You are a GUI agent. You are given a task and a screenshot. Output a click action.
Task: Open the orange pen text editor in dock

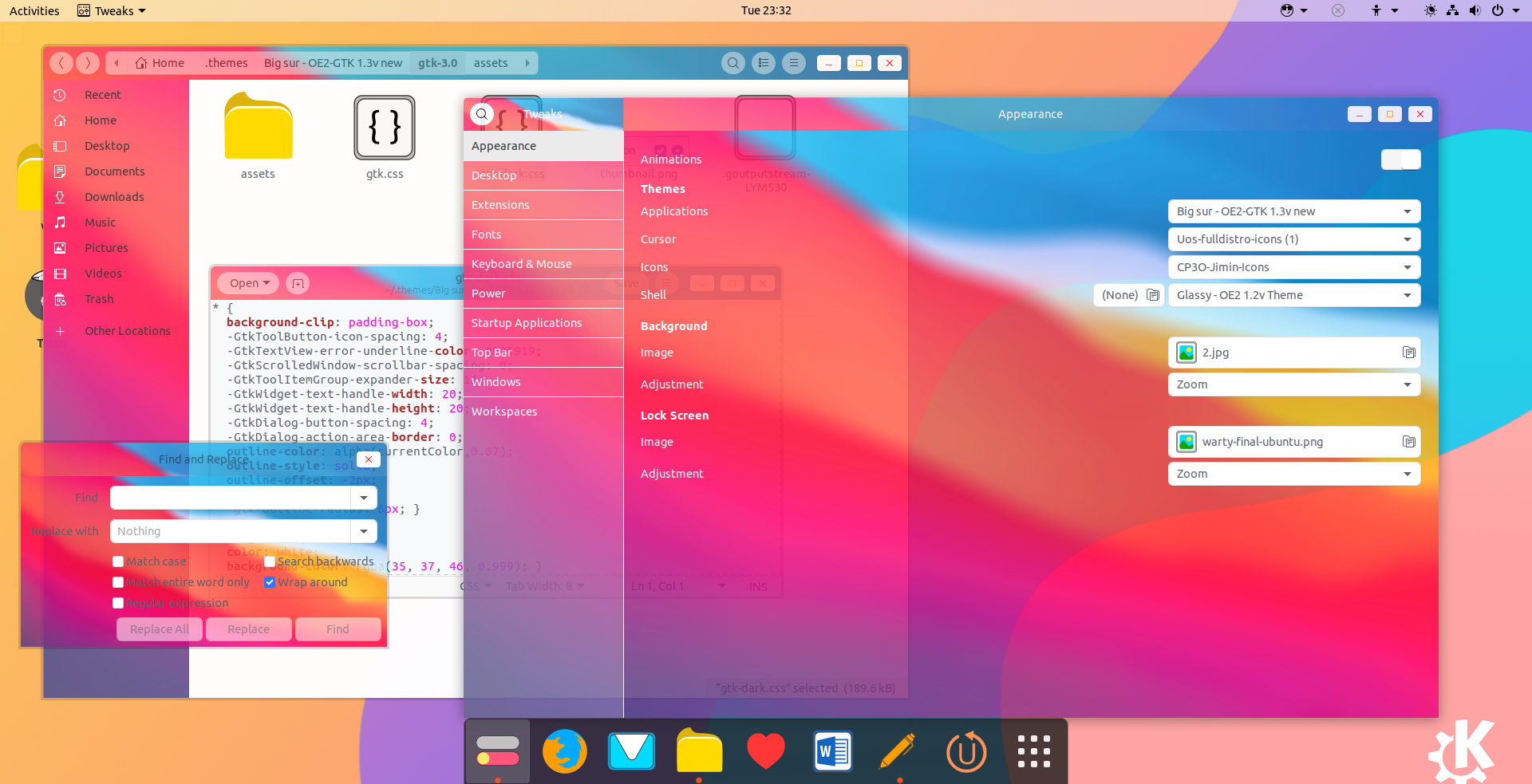click(x=898, y=751)
